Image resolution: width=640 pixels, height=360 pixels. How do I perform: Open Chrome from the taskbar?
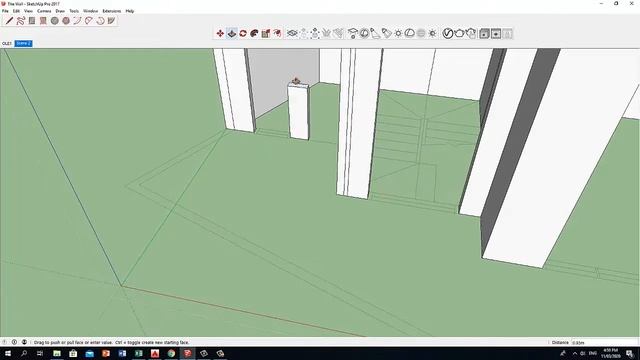point(171,353)
